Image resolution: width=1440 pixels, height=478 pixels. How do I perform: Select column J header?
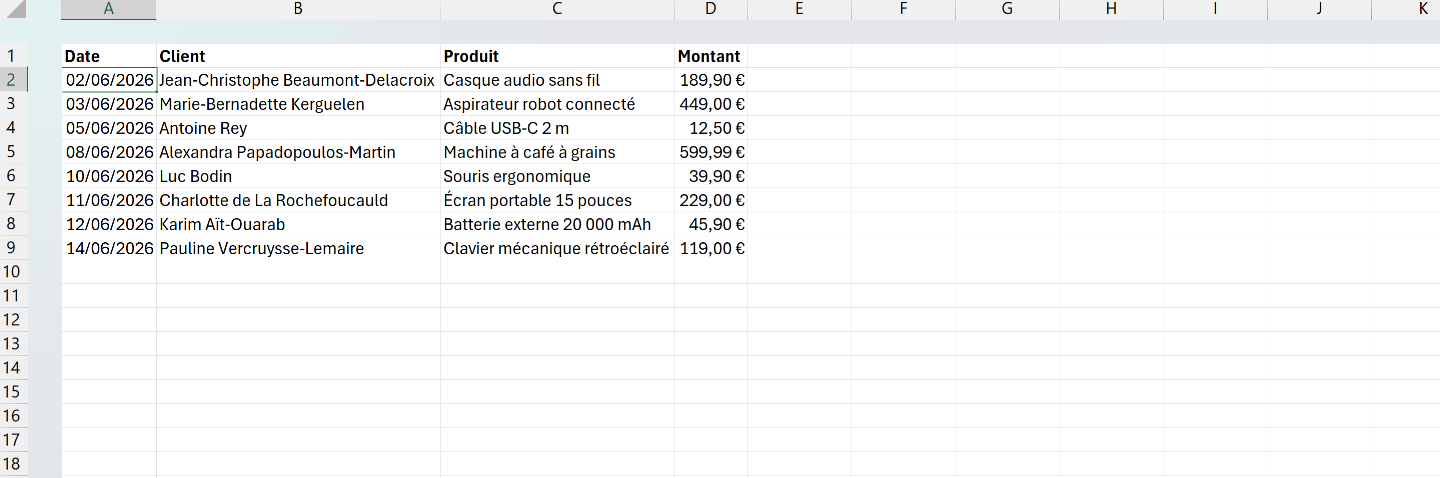point(1319,9)
